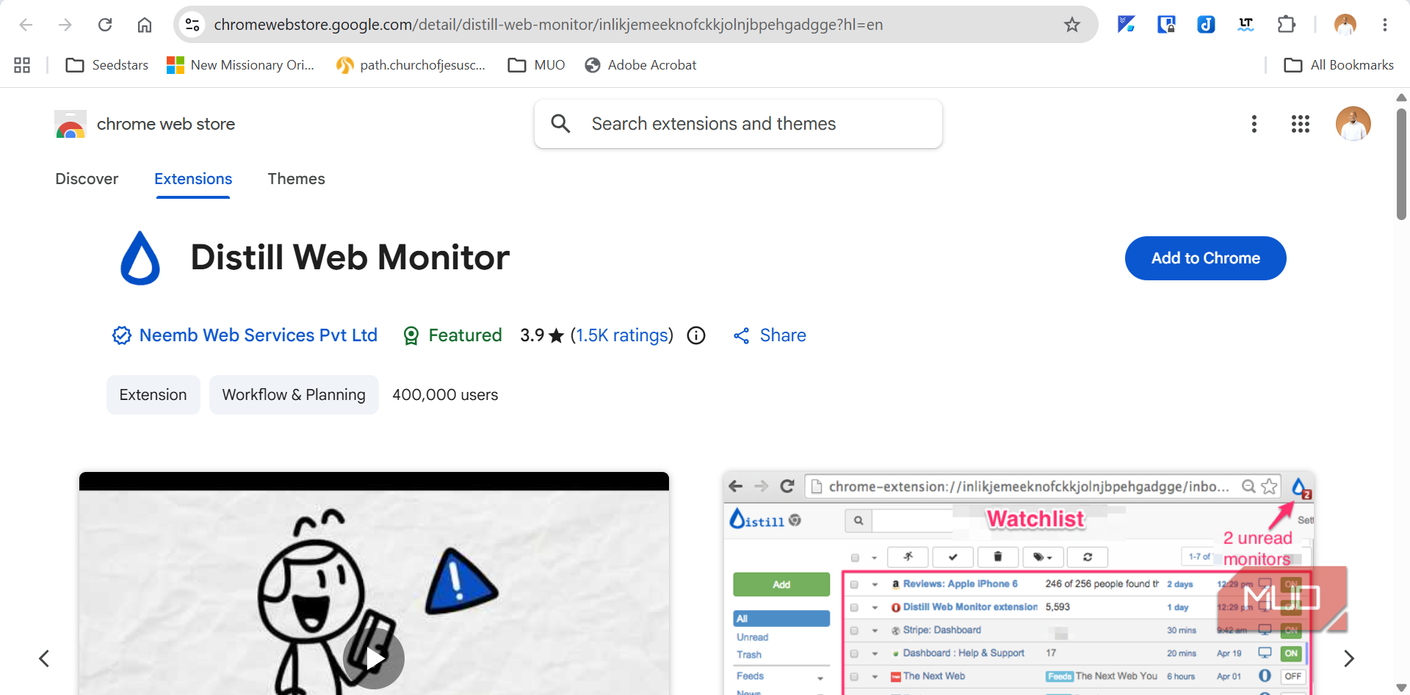Viewport: 1410px width, 695px height.
Task: Go back to the previous page
Action: (26, 25)
